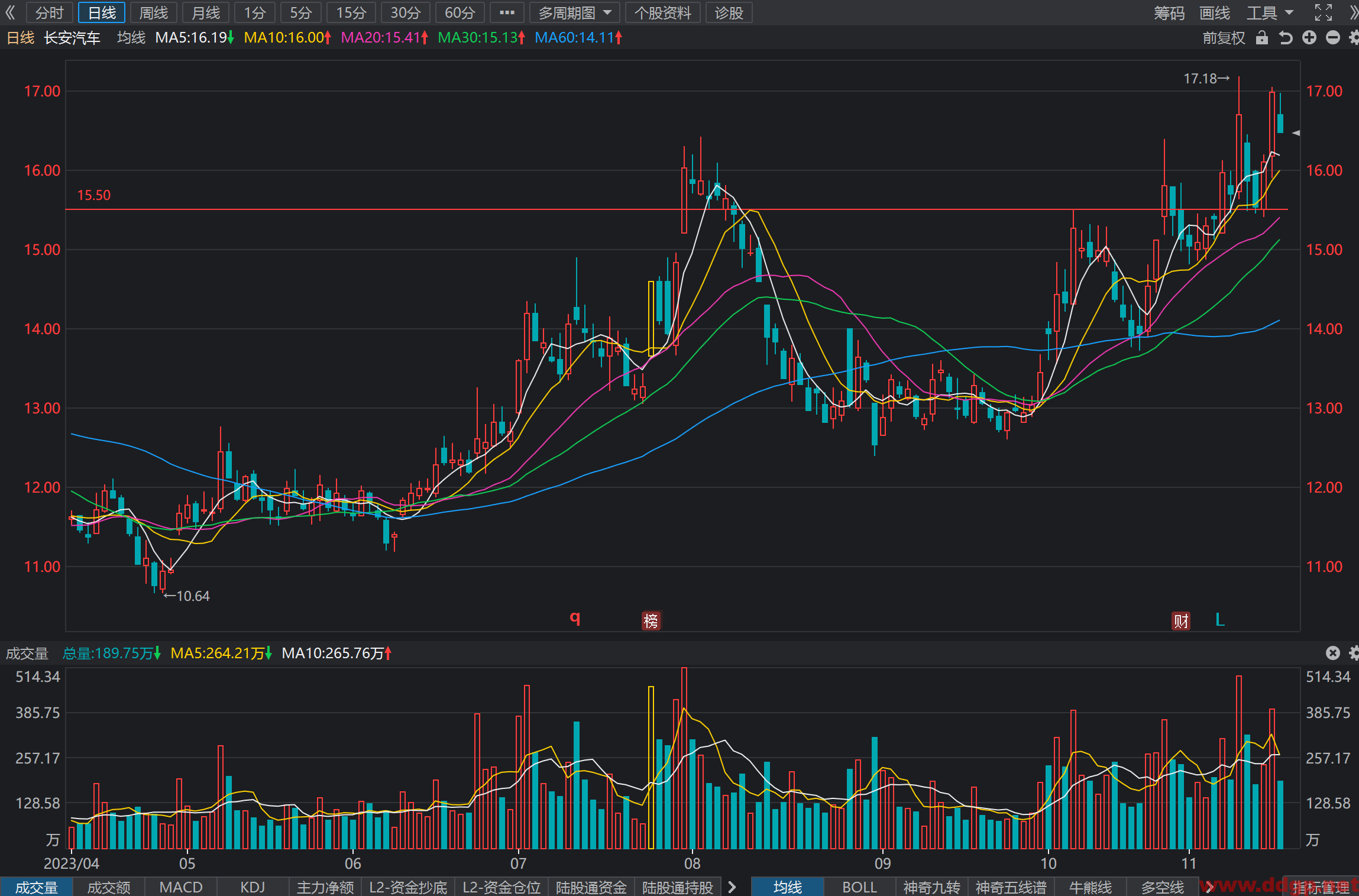Viewport: 1359px width, 896px height.
Task: Open the 多周期图 dropdown
Action: click(x=574, y=12)
